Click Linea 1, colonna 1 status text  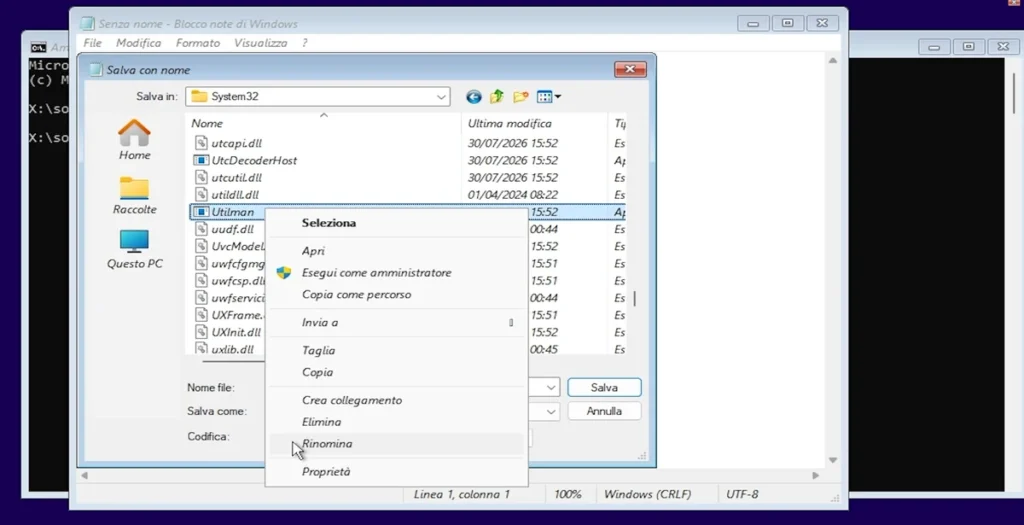click(x=462, y=494)
